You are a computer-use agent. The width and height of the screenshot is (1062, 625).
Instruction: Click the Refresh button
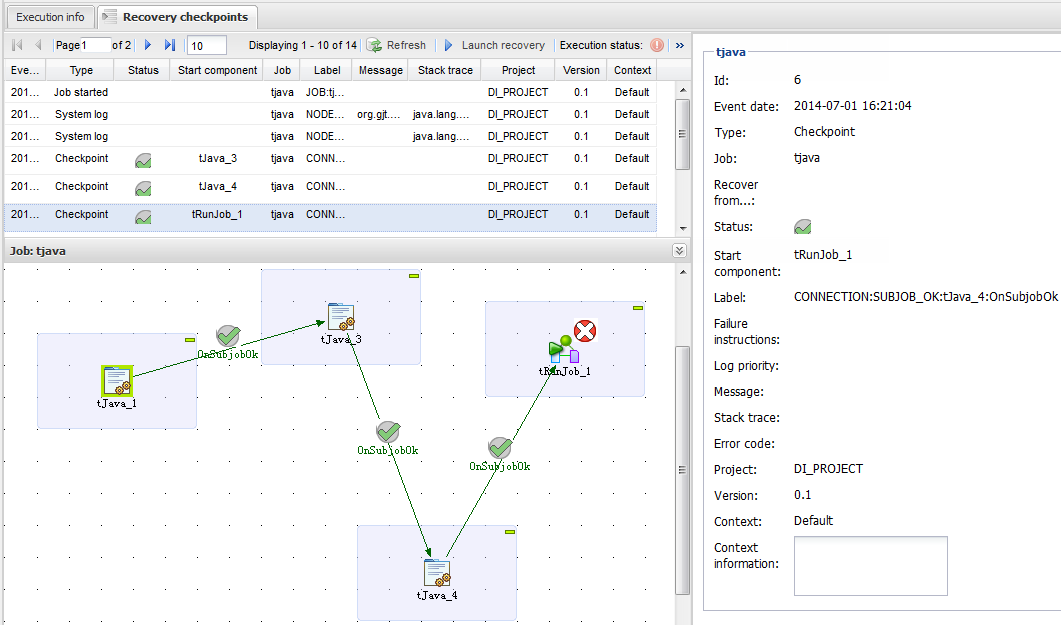[x=397, y=45]
